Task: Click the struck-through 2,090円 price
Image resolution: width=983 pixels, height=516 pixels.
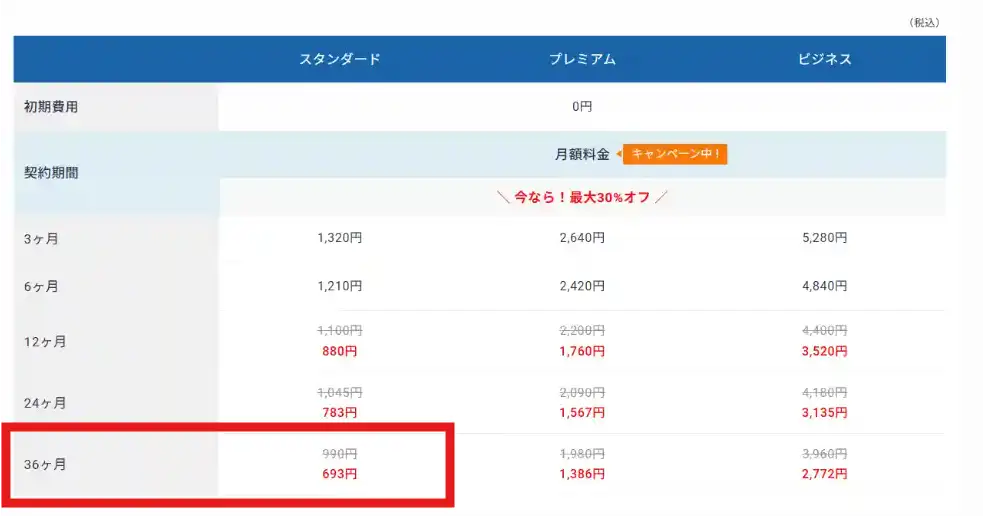Action: pyautogui.click(x=582, y=392)
